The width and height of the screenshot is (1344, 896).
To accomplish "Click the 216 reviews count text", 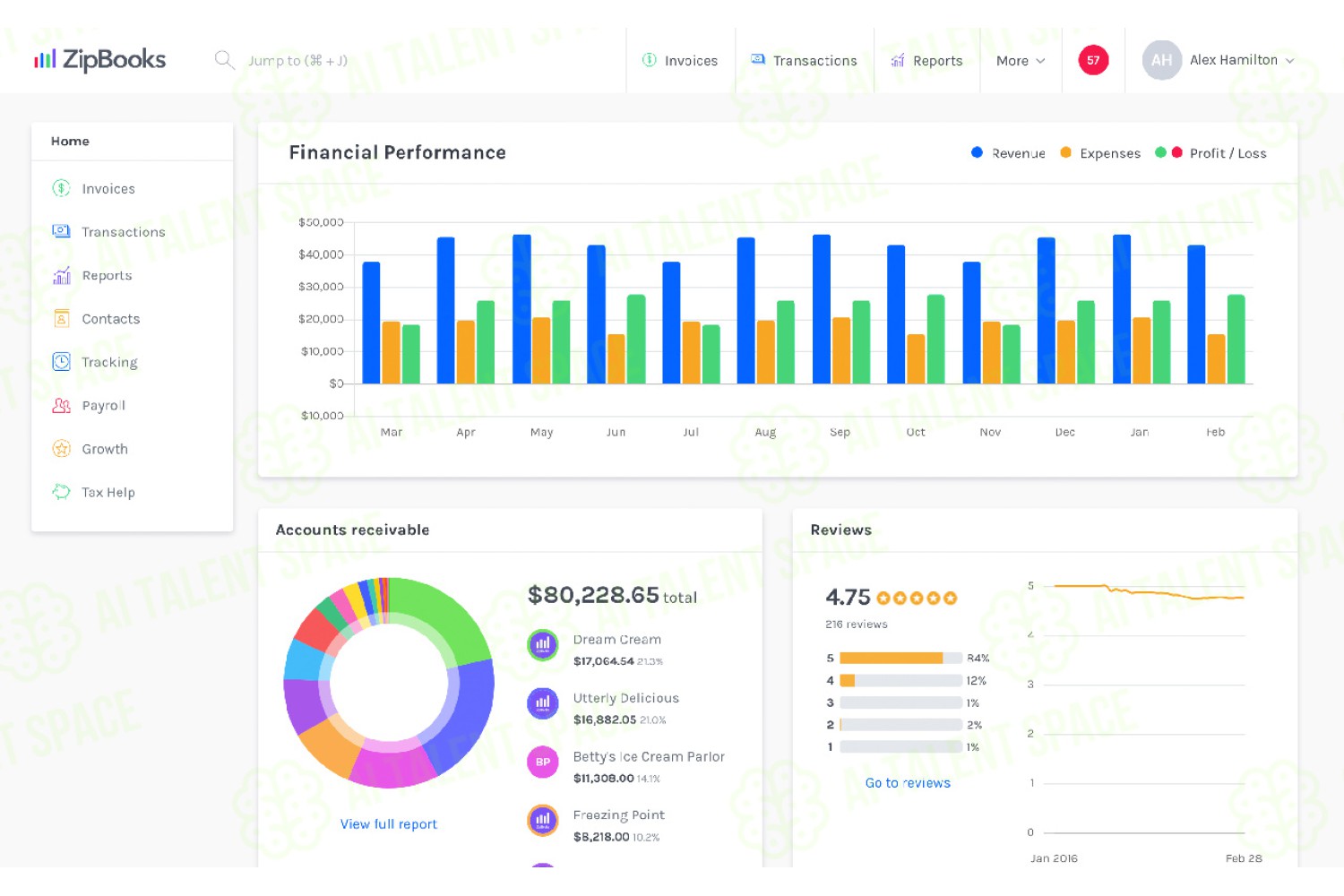I will (857, 625).
